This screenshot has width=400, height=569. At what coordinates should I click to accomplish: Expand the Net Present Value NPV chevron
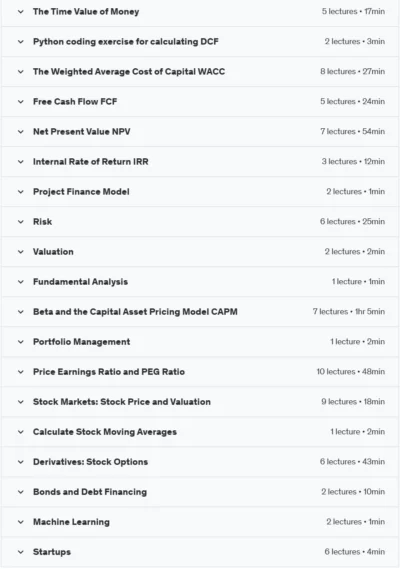pyautogui.click(x=21, y=132)
